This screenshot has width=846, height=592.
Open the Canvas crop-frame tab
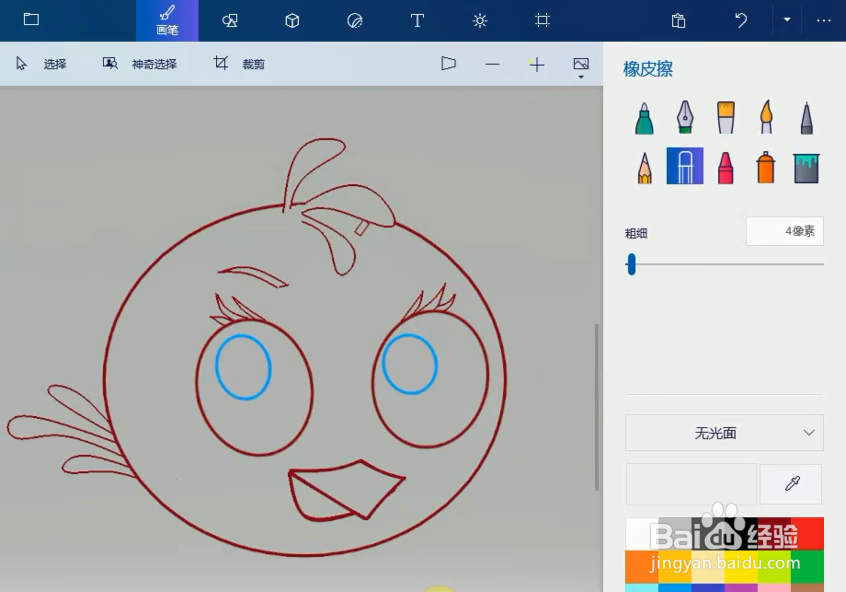(542, 21)
